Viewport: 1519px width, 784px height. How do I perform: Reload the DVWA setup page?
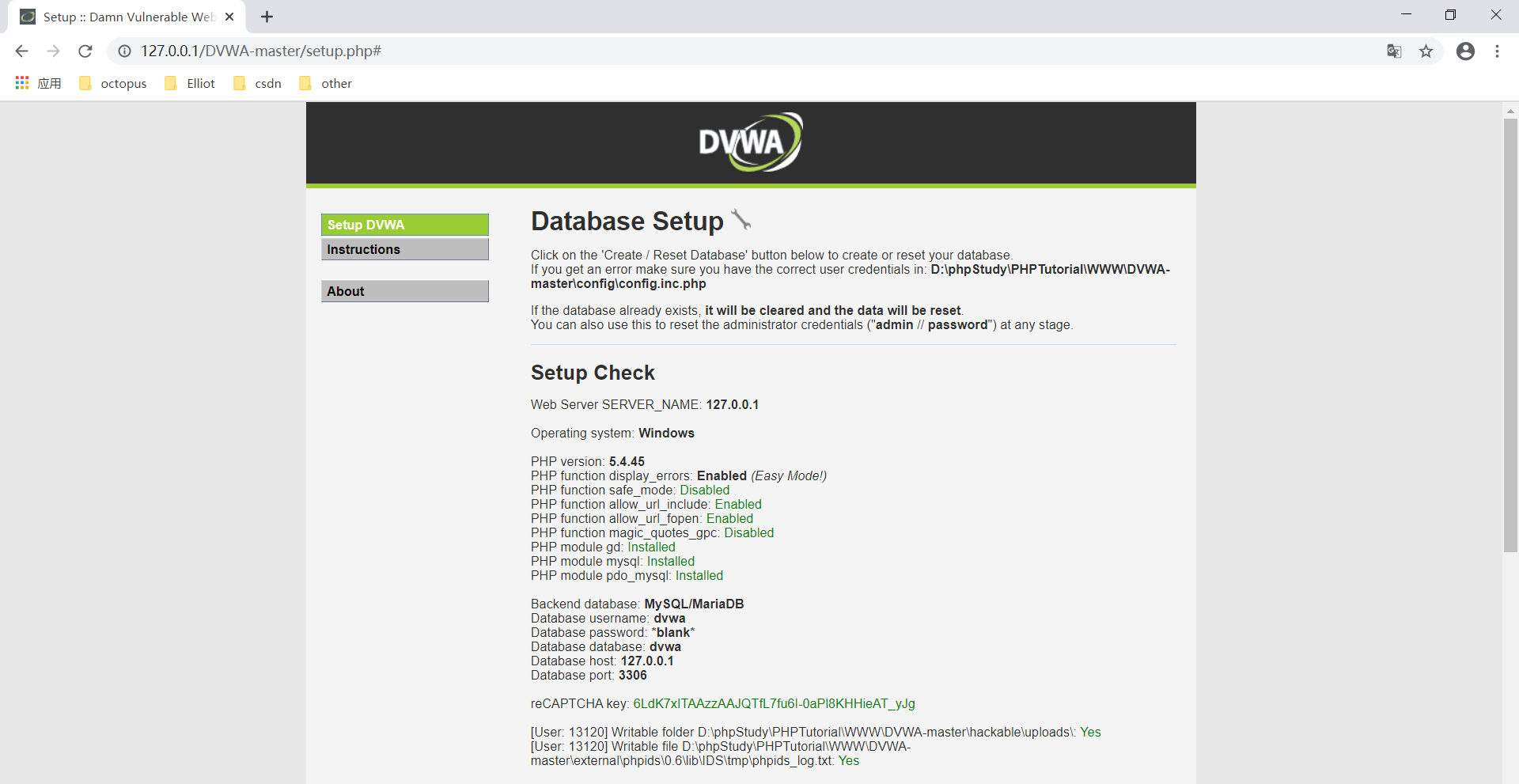(85, 51)
